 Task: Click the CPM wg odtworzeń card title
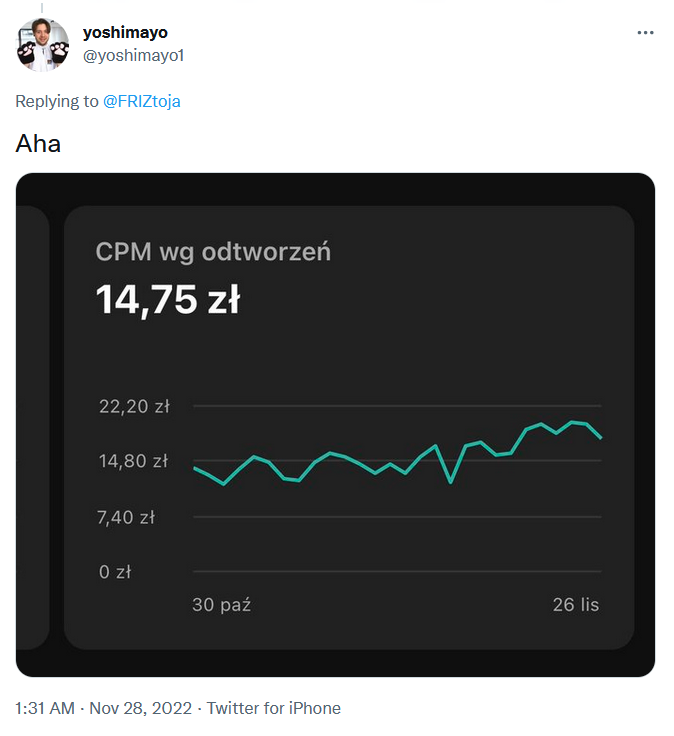[213, 252]
